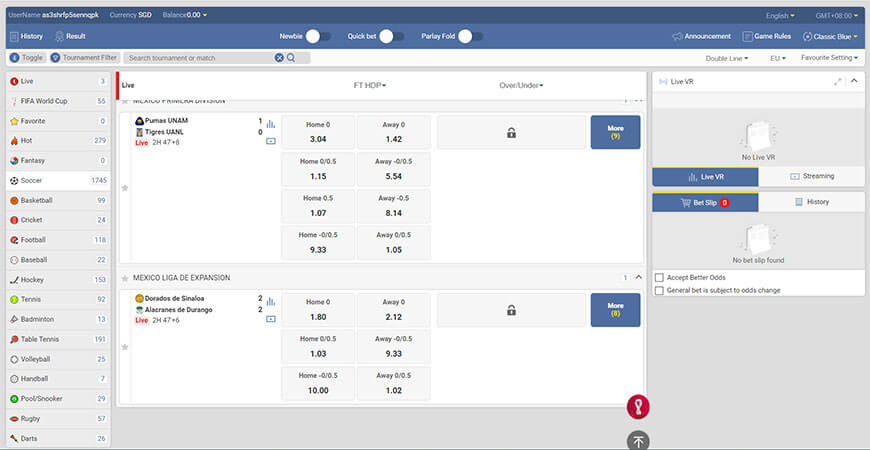This screenshot has width=870, height=450.
Task: Bet Home 0 at odds 3.04
Action: point(318,132)
